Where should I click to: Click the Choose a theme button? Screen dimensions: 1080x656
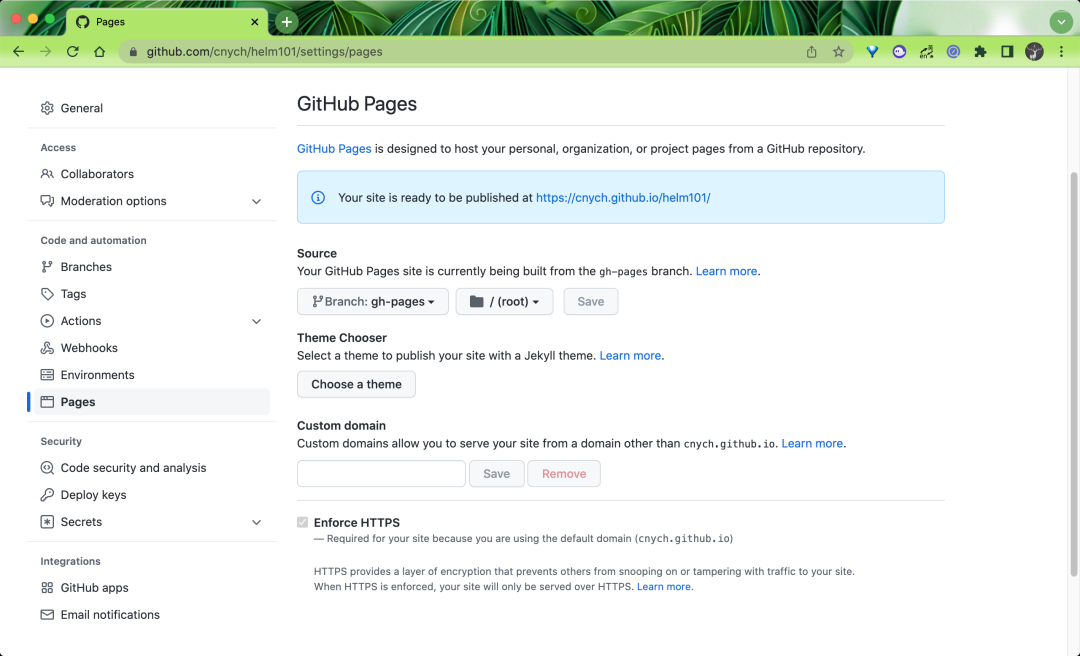coord(356,384)
